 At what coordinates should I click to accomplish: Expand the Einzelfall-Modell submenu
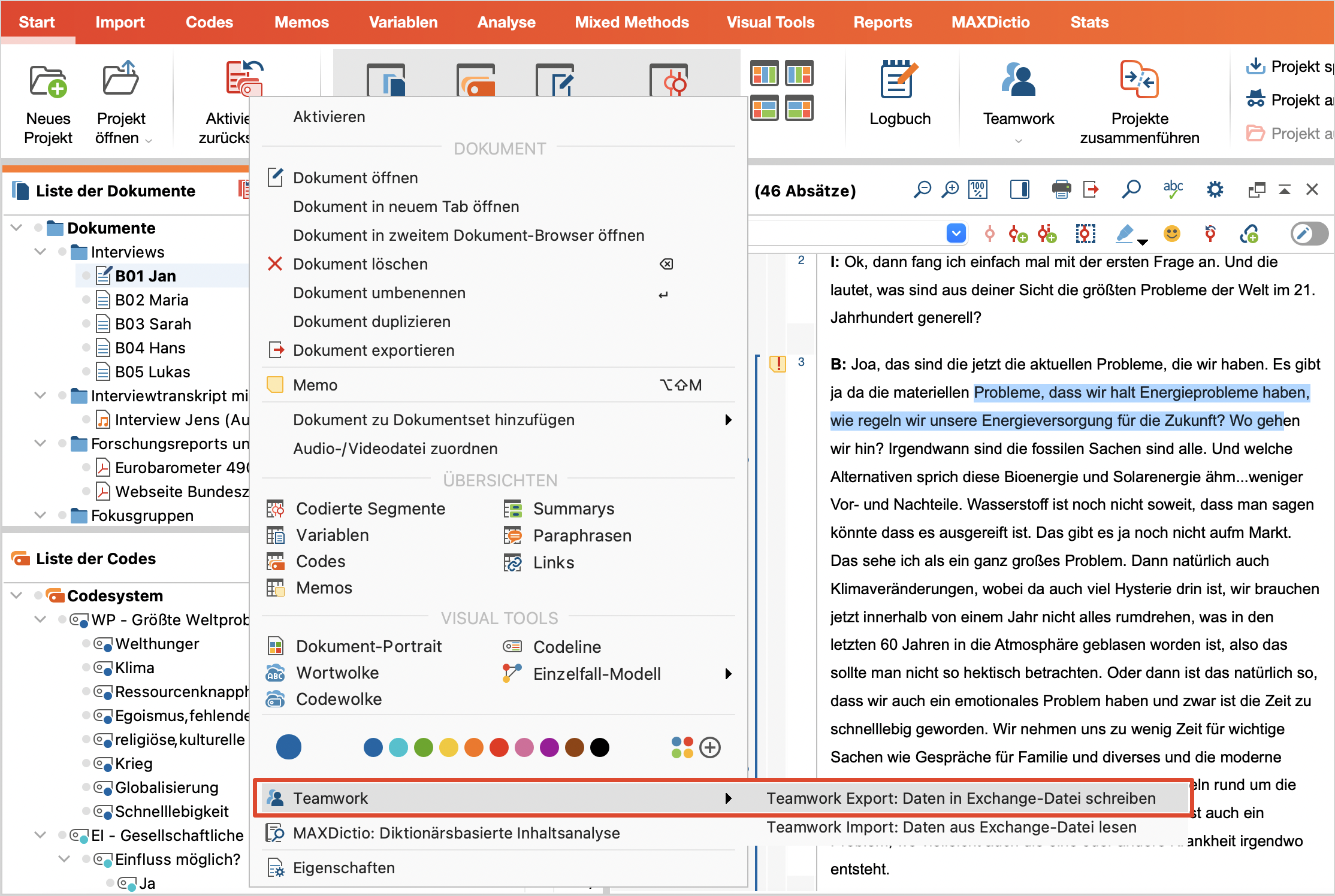coord(729,674)
